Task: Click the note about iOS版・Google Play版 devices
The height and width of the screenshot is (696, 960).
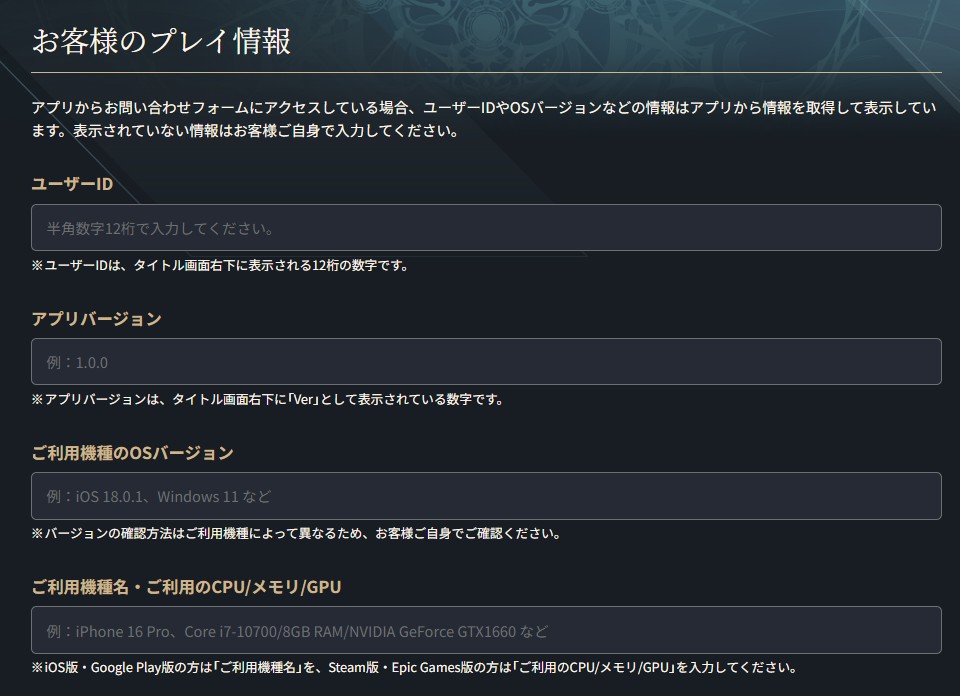Action: [x=414, y=668]
